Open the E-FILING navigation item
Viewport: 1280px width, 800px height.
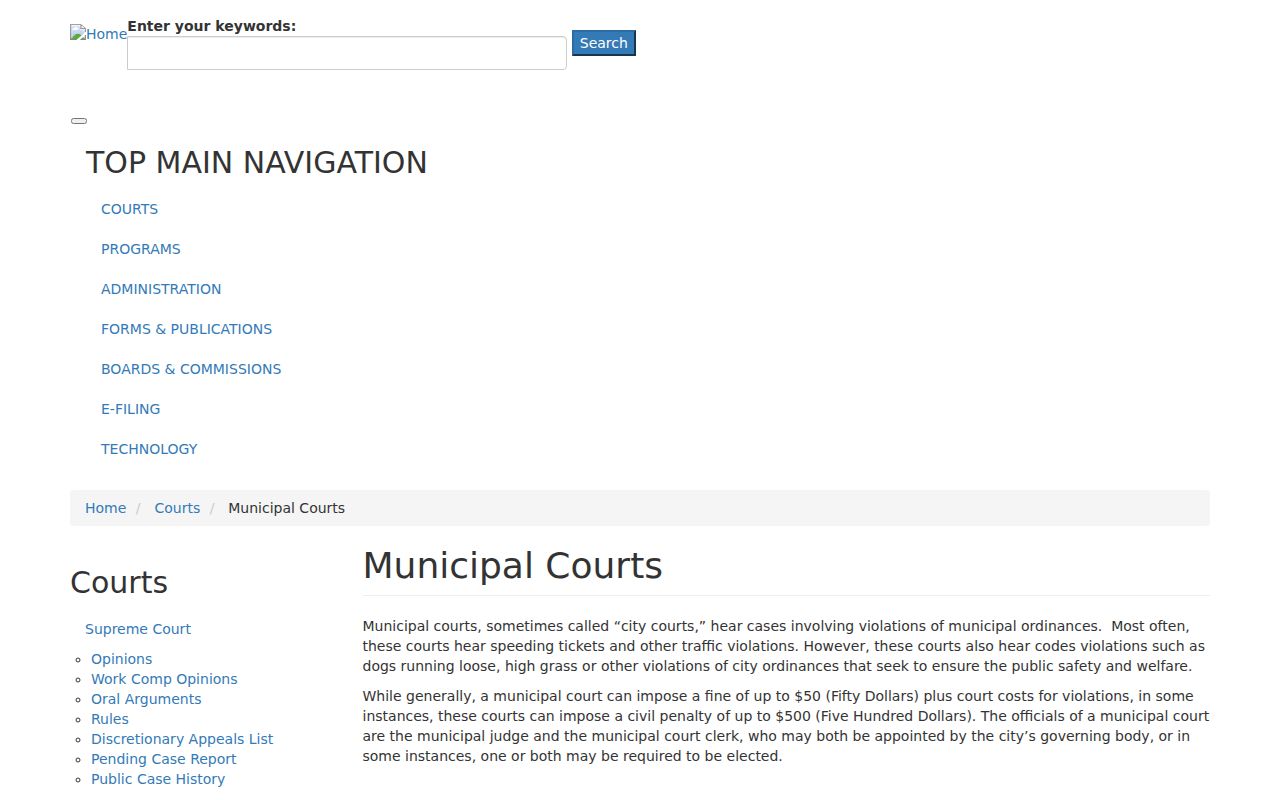click(130, 409)
